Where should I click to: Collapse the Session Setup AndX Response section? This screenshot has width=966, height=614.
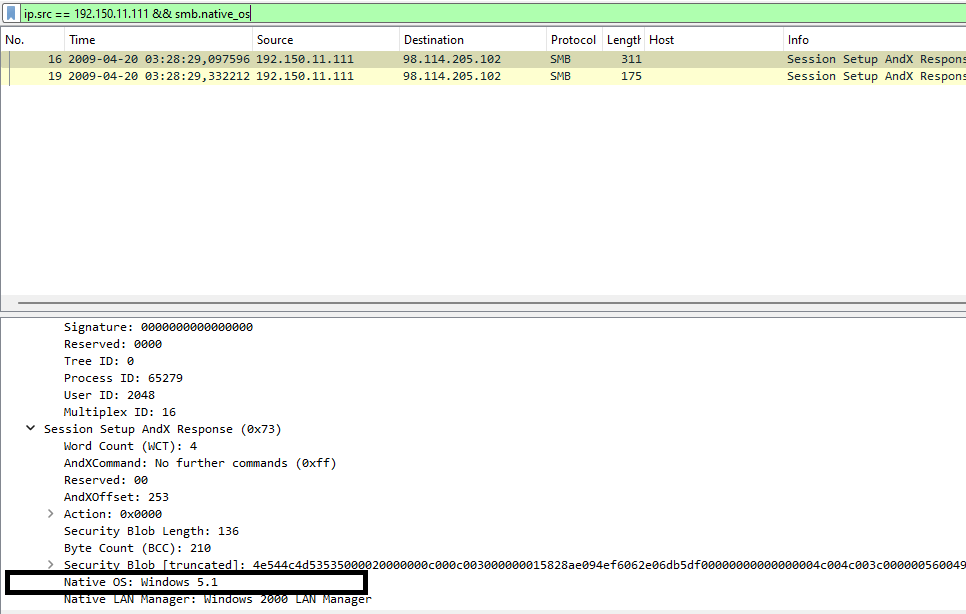pos(32,429)
